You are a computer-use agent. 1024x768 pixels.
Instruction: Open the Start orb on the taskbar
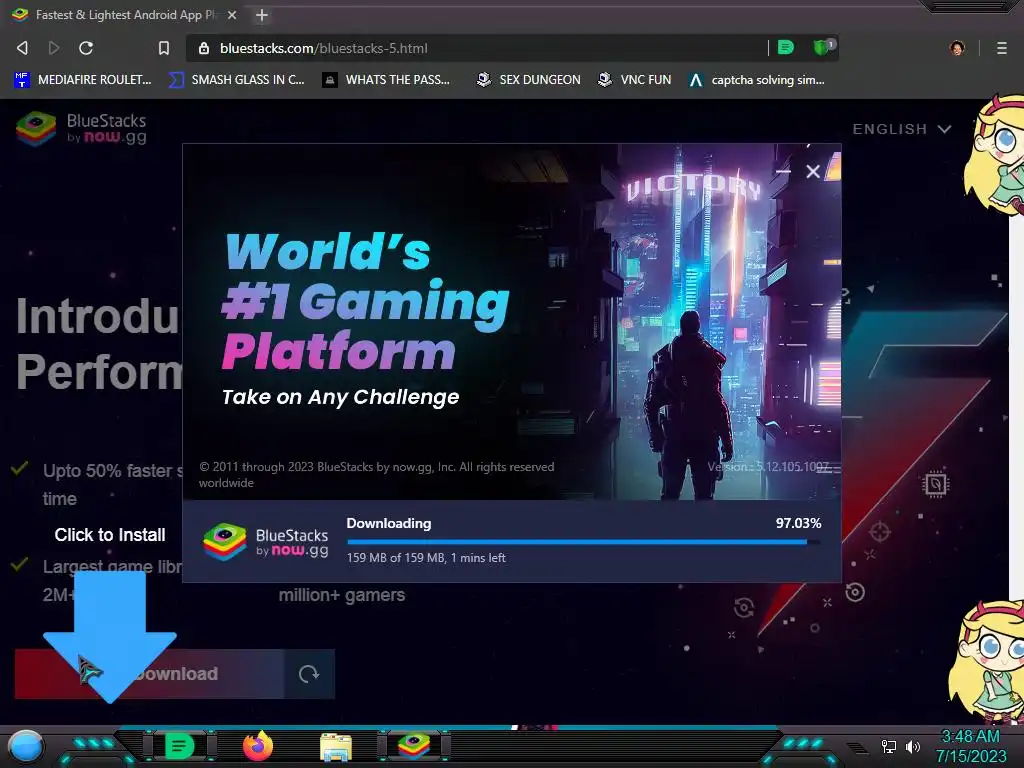tap(25, 746)
